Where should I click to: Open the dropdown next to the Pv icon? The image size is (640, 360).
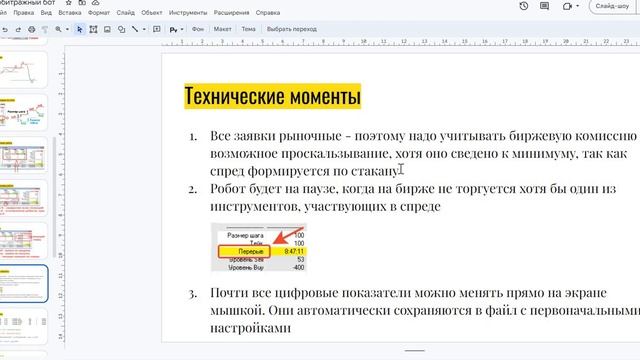182,29
